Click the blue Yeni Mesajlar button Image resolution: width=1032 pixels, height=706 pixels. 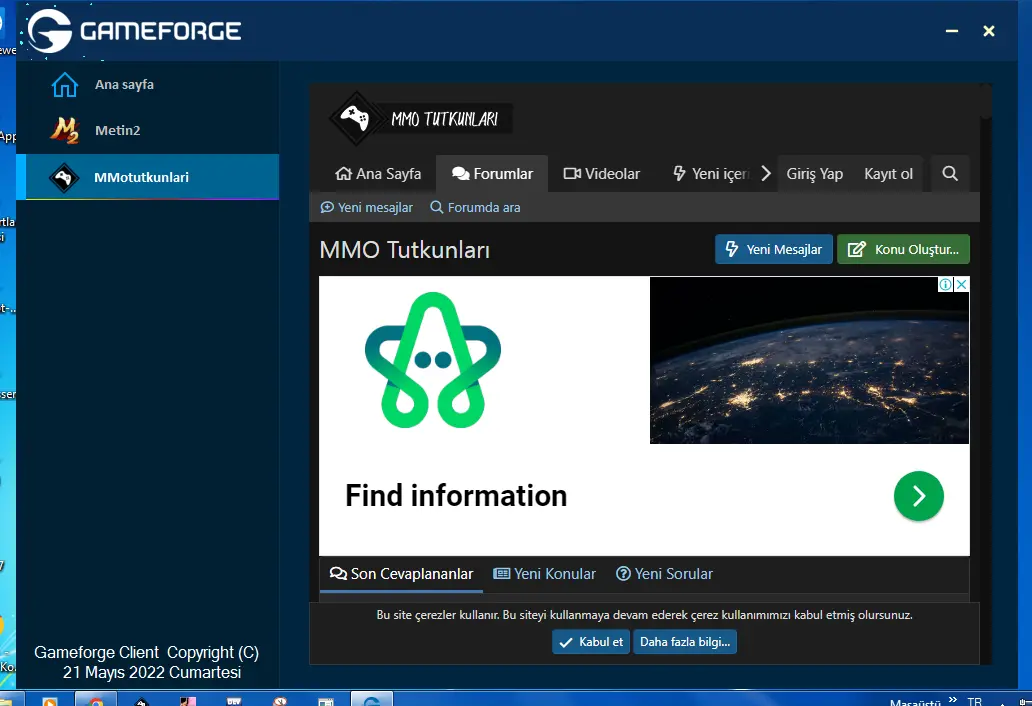(x=773, y=249)
